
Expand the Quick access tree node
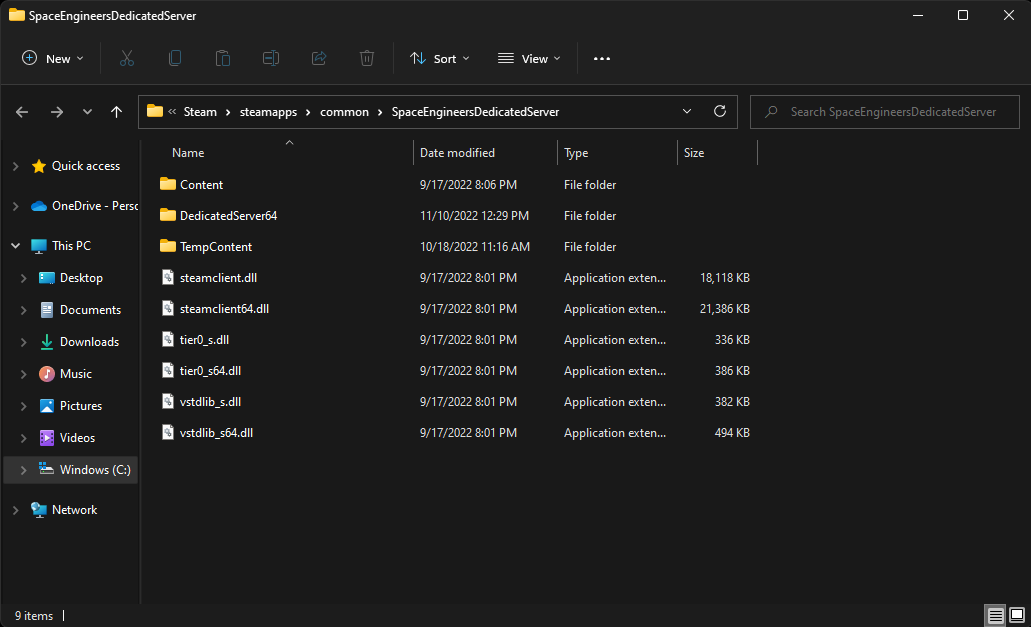(x=16, y=166)
